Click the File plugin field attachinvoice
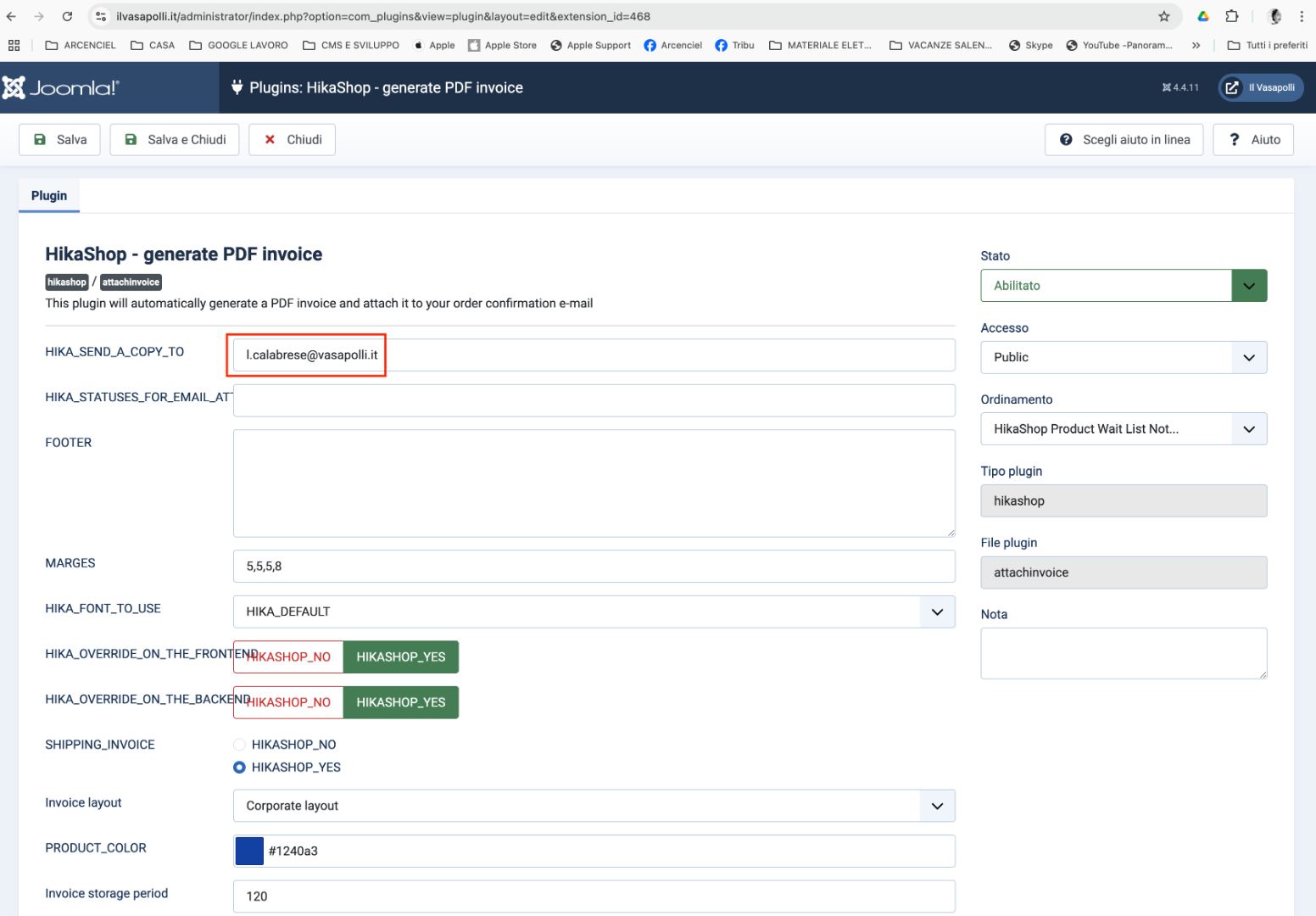The height and width of the screenshot is (916, 1316). tap(1124, 572)
